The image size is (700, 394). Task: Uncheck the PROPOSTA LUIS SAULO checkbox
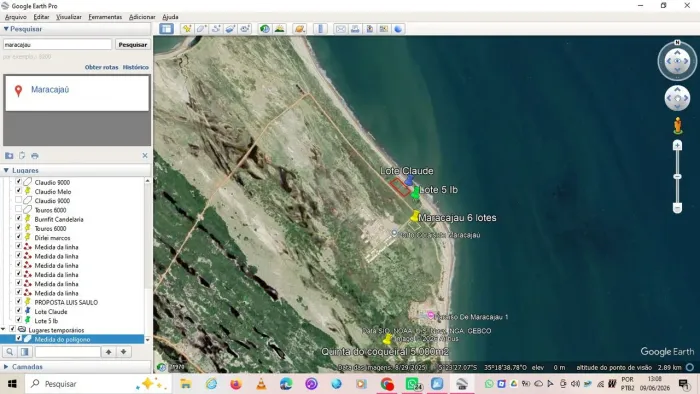[18, 302]
